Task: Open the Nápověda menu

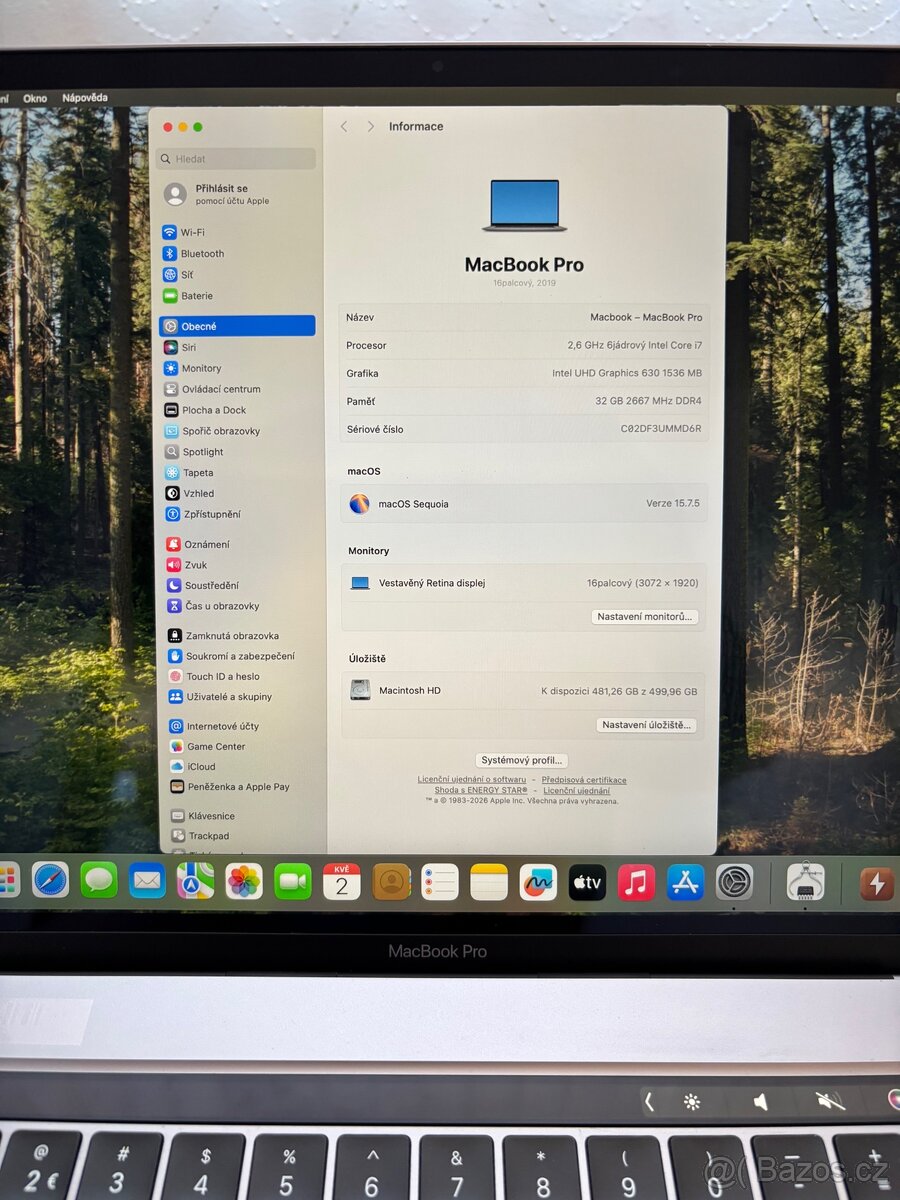Action: pyautogui.click(x=85, y=98)
